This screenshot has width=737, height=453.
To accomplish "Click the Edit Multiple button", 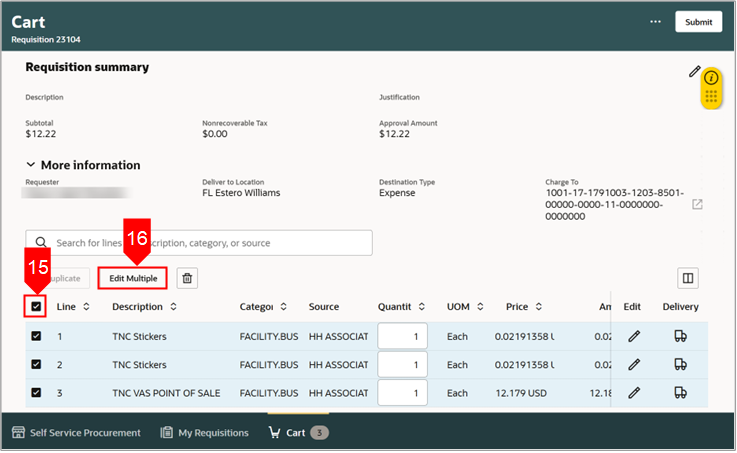I will coord(133,278).
